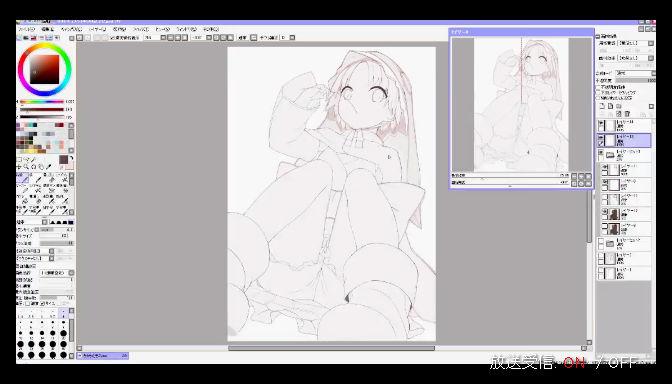672x384 pixels.
Task: Switch color panel to the color wheel icon
Action: pos(19,38)
